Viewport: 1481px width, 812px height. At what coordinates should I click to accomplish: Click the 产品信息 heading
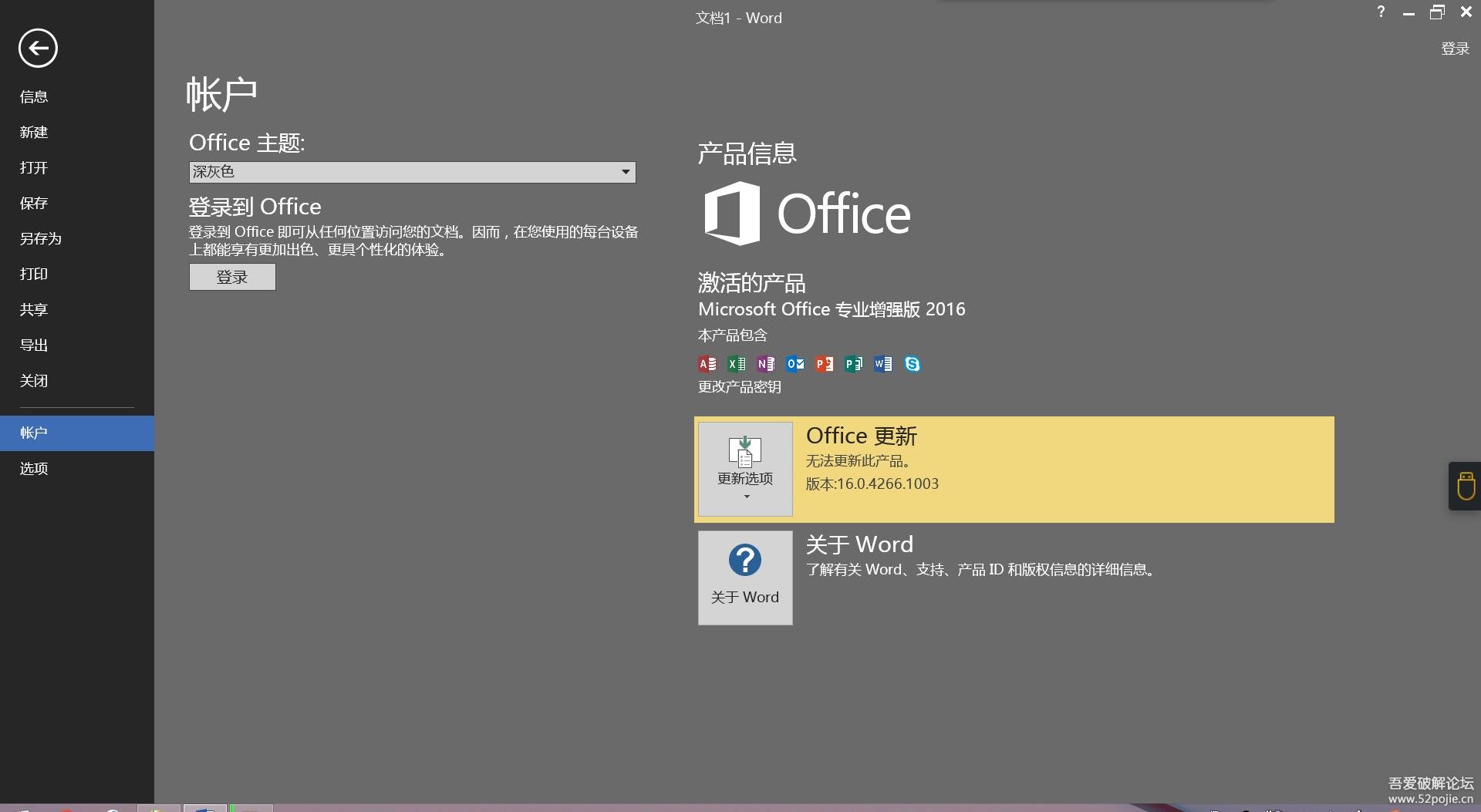[x=747, y=153]
